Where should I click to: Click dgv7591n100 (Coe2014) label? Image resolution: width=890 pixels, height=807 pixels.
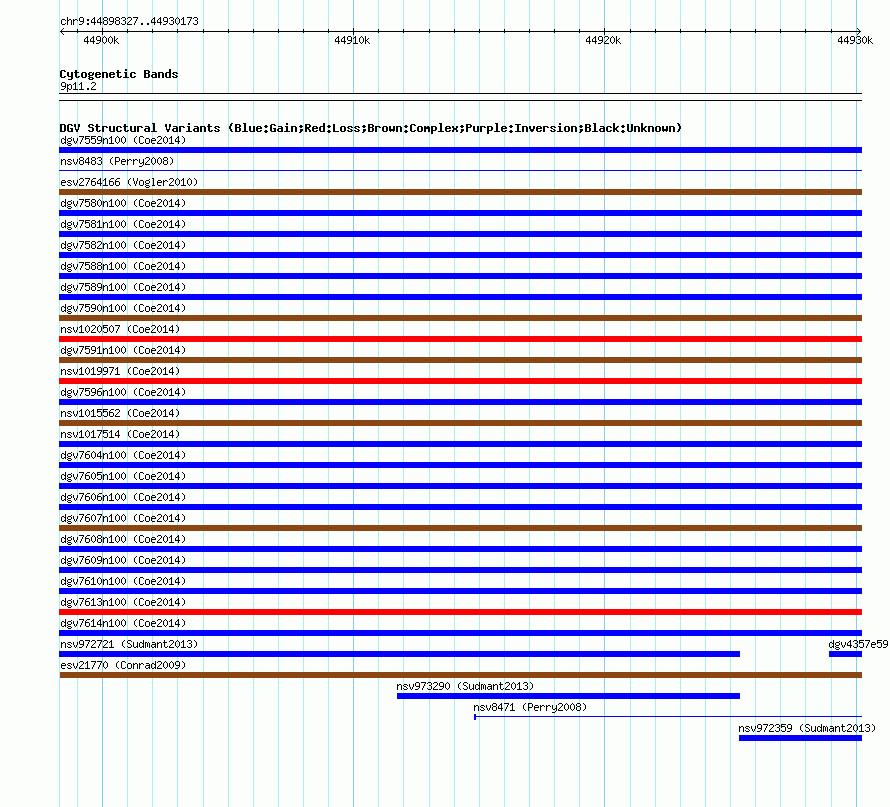tap(123, 350)
